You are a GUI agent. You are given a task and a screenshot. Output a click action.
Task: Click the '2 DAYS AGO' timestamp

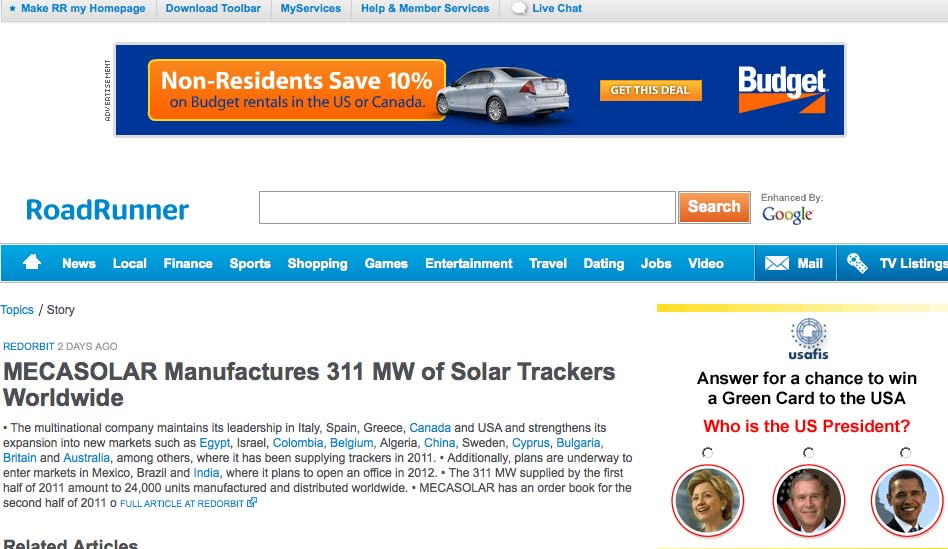87,346
